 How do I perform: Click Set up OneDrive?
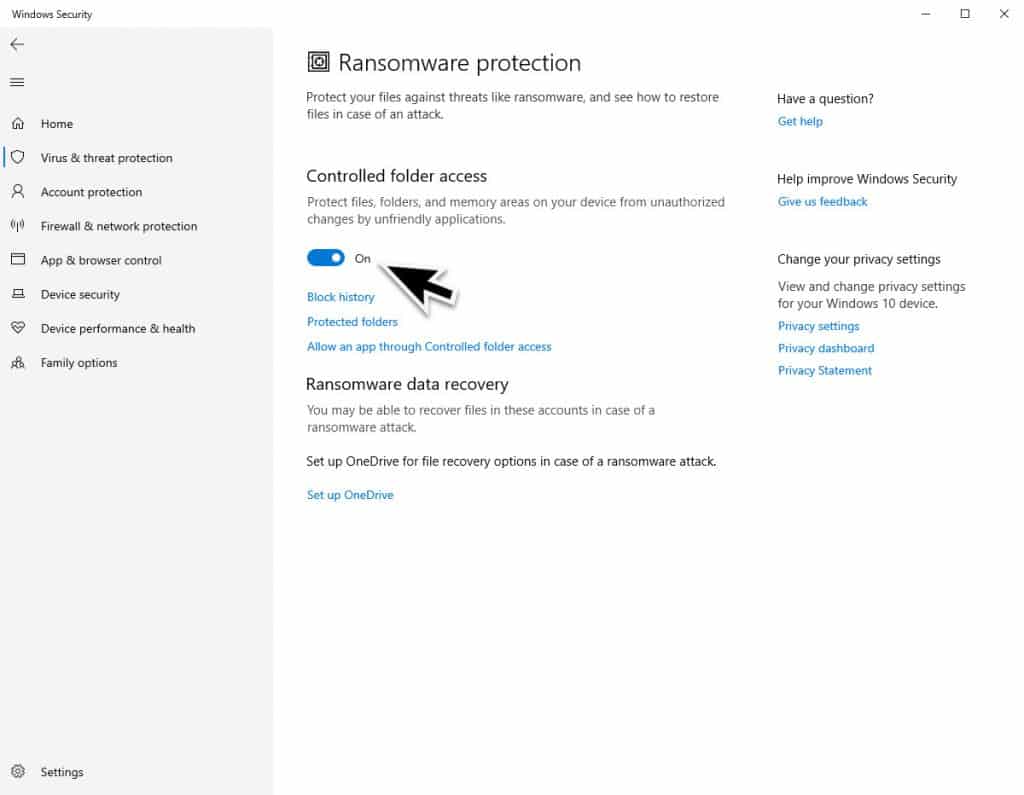click(350, 494)
